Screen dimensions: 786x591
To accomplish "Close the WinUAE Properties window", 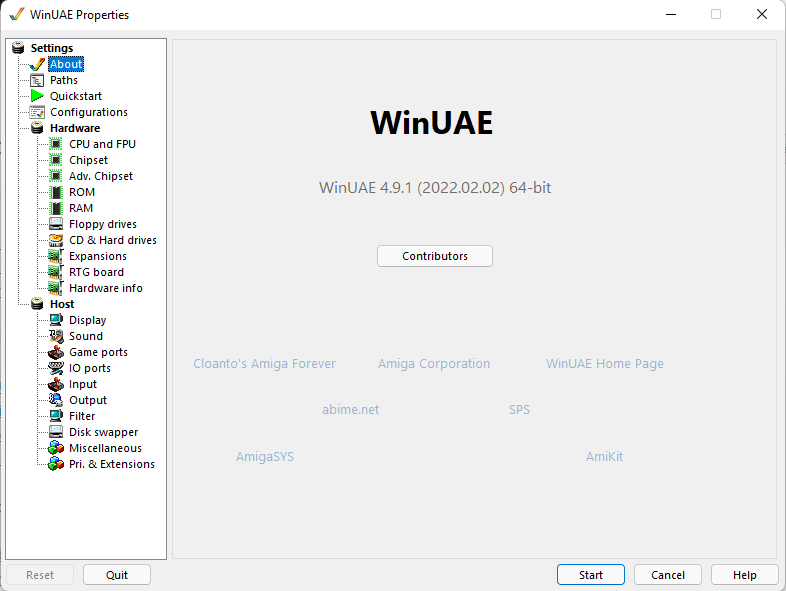I will point(761,15).
